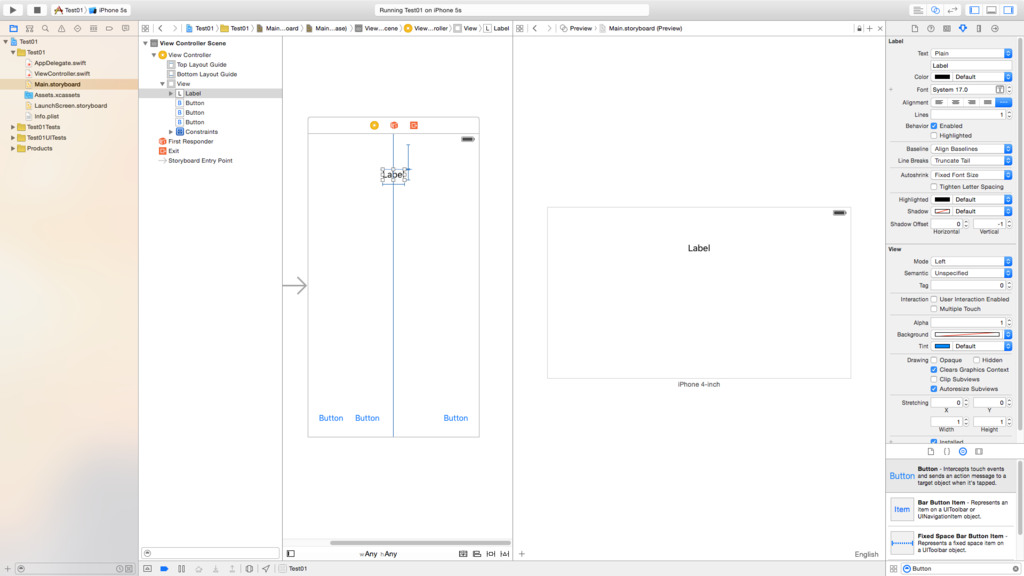The image size is (1024, 576).
Task: Click the text Color swatch
Action: (x=942, y=77)
